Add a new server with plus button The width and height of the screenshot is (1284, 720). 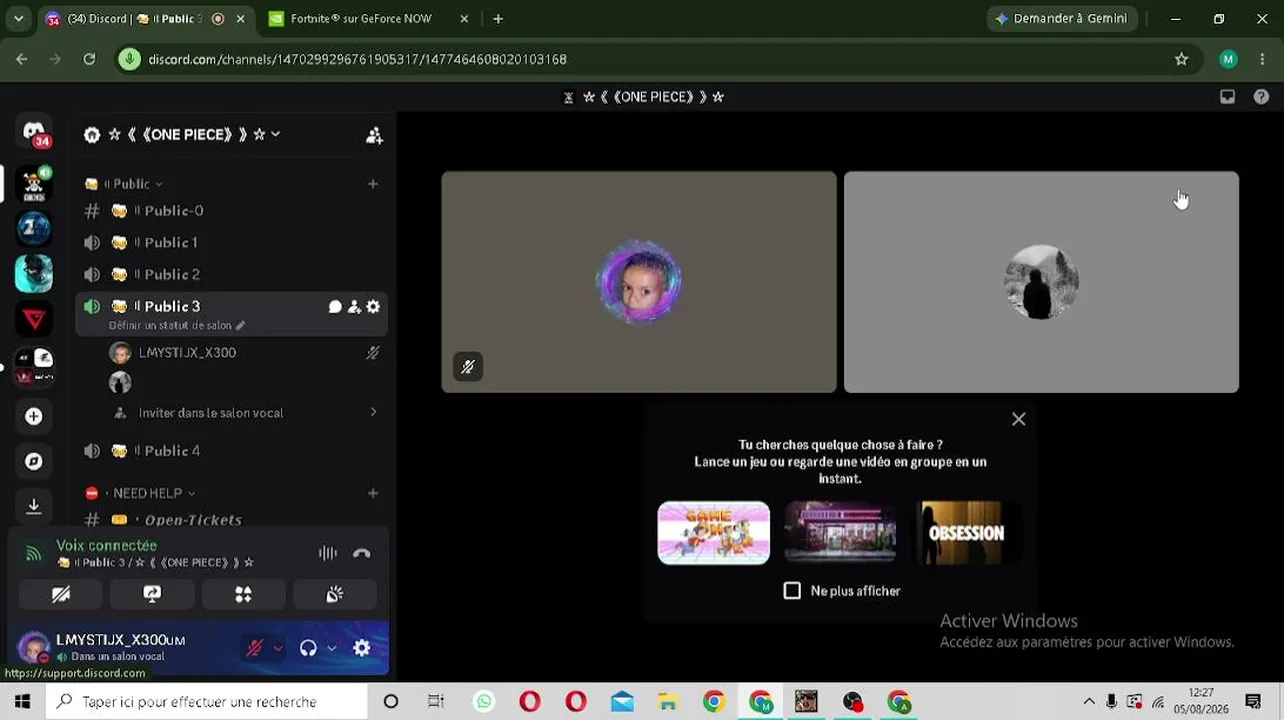click(x=34, y=416)
